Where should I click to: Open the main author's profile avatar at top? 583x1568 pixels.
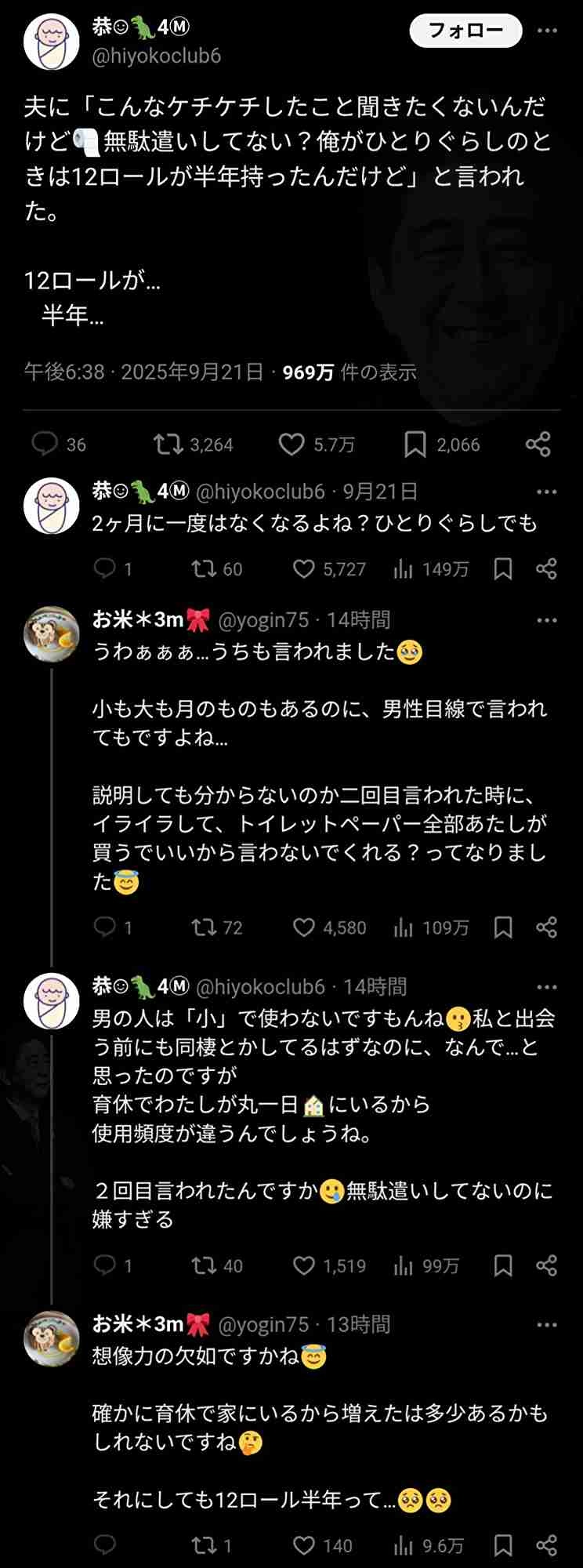[x=52, y=42]
